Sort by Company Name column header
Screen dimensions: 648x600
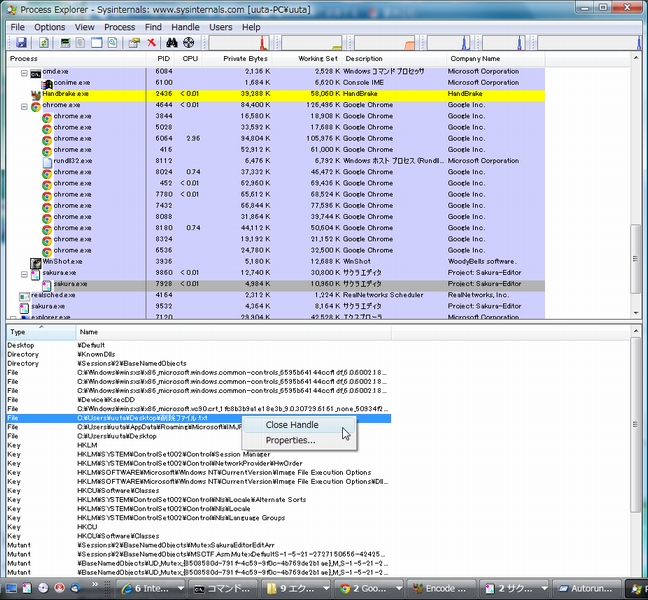coord(496,59)
